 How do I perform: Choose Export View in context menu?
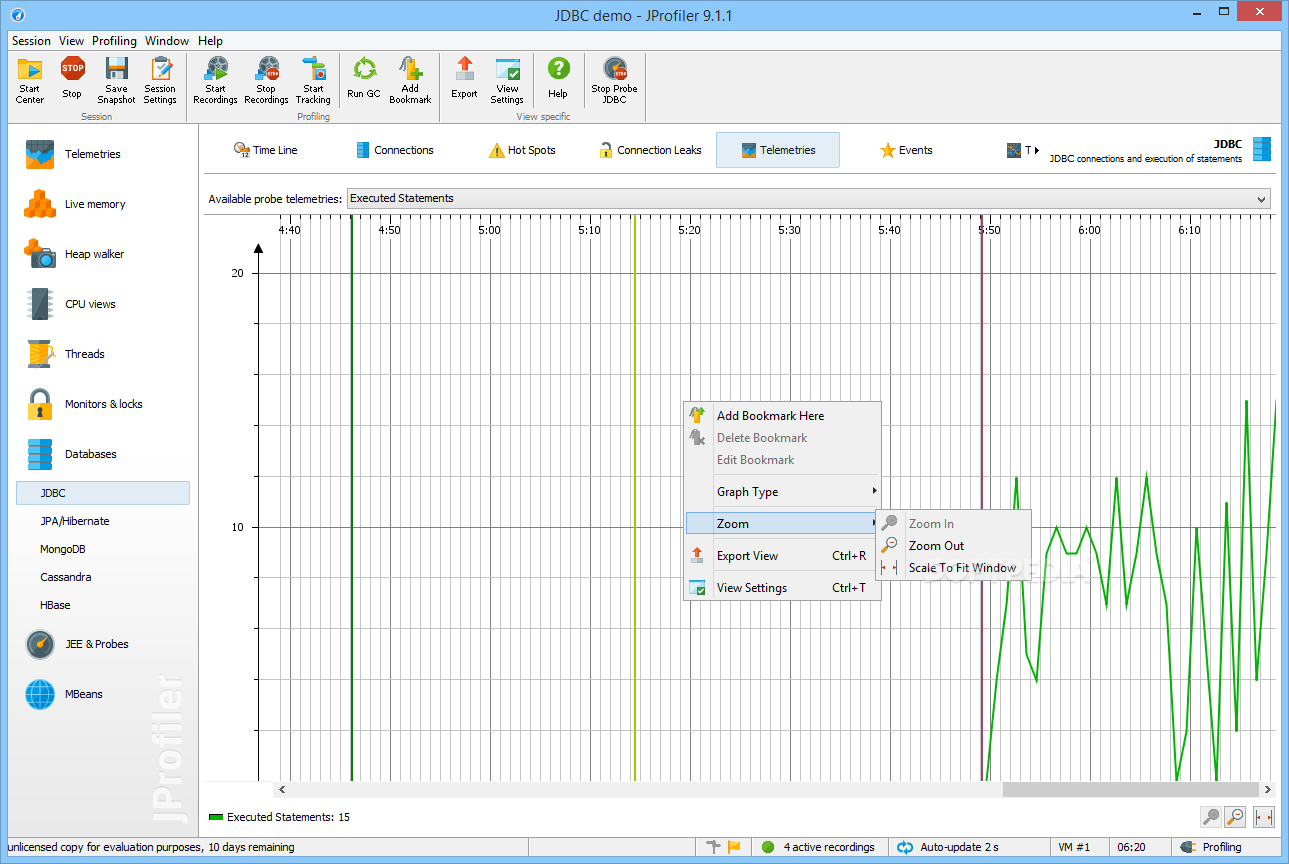coord(780,556)
